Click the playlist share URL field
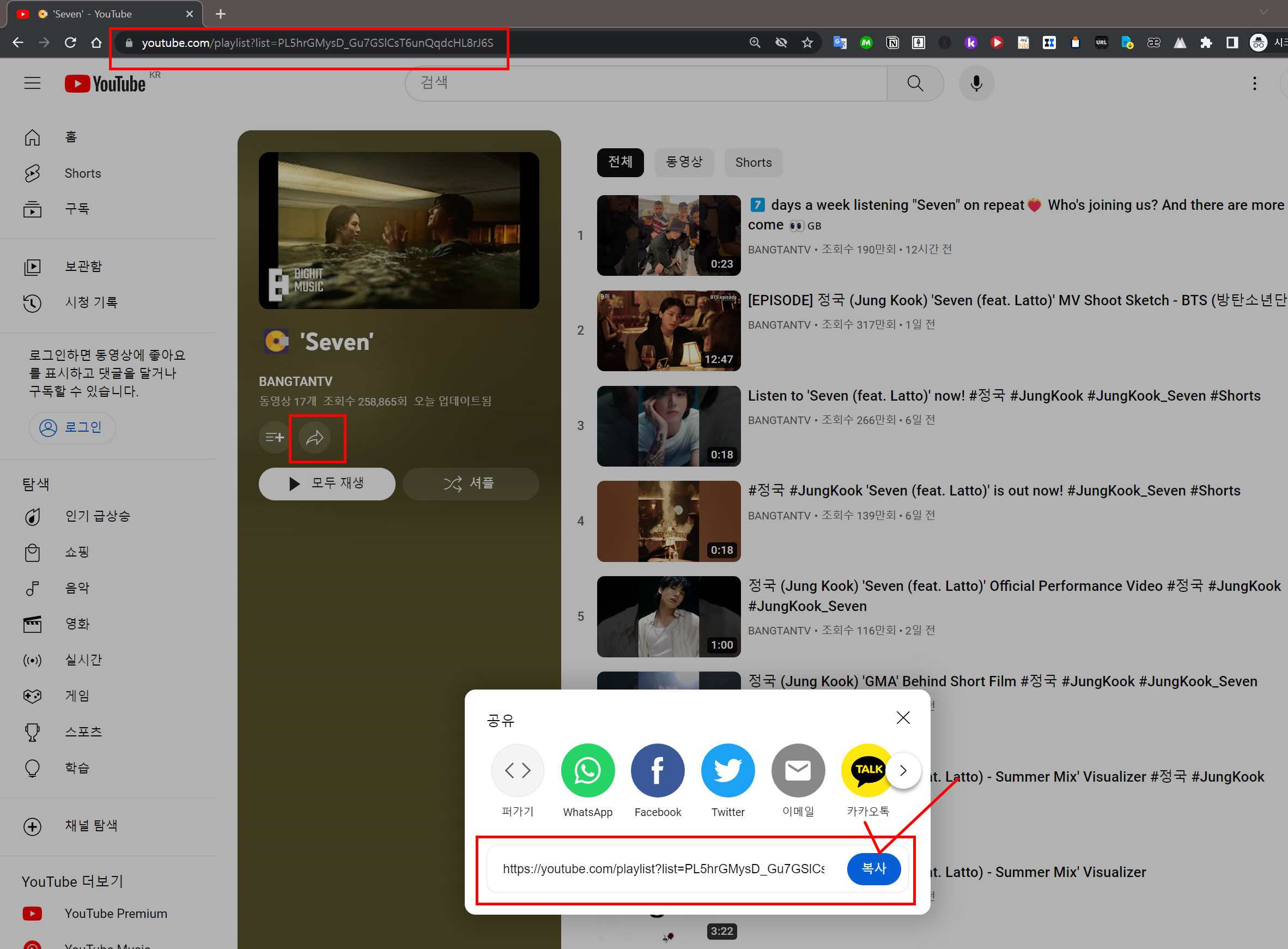The width and height of the screenshot is (1288, 949). (663, 868)
